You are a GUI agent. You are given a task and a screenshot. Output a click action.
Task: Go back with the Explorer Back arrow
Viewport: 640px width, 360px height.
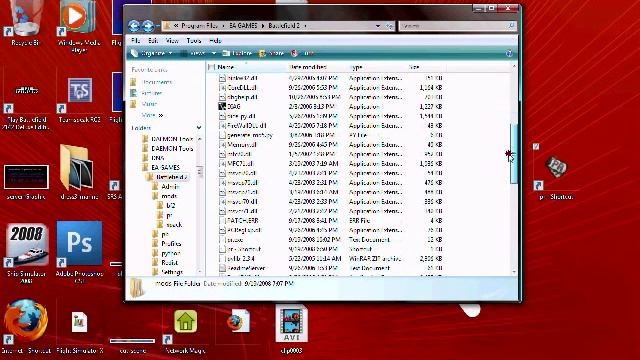click(x=134, y=27)
